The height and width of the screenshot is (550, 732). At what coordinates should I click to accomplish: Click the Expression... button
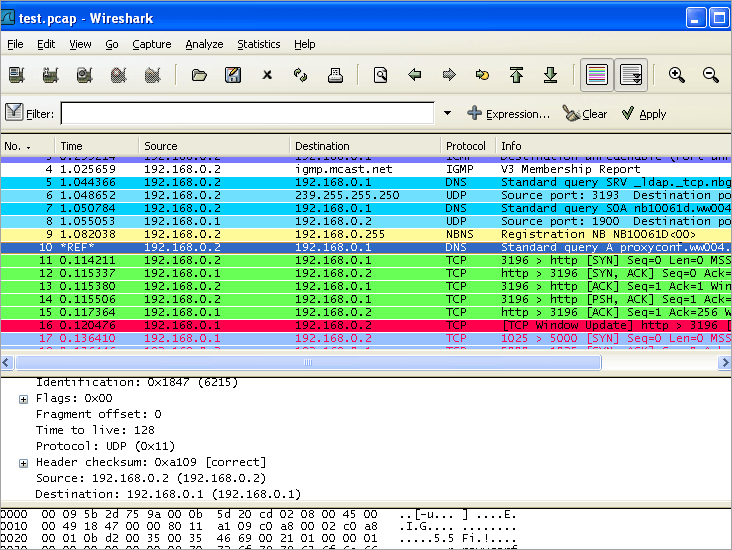pyautogui.click(x=508, y=114)
